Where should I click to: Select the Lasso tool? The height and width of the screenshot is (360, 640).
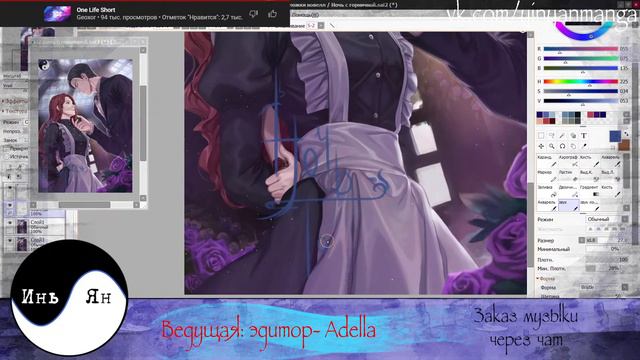click(x=551, y=136)
